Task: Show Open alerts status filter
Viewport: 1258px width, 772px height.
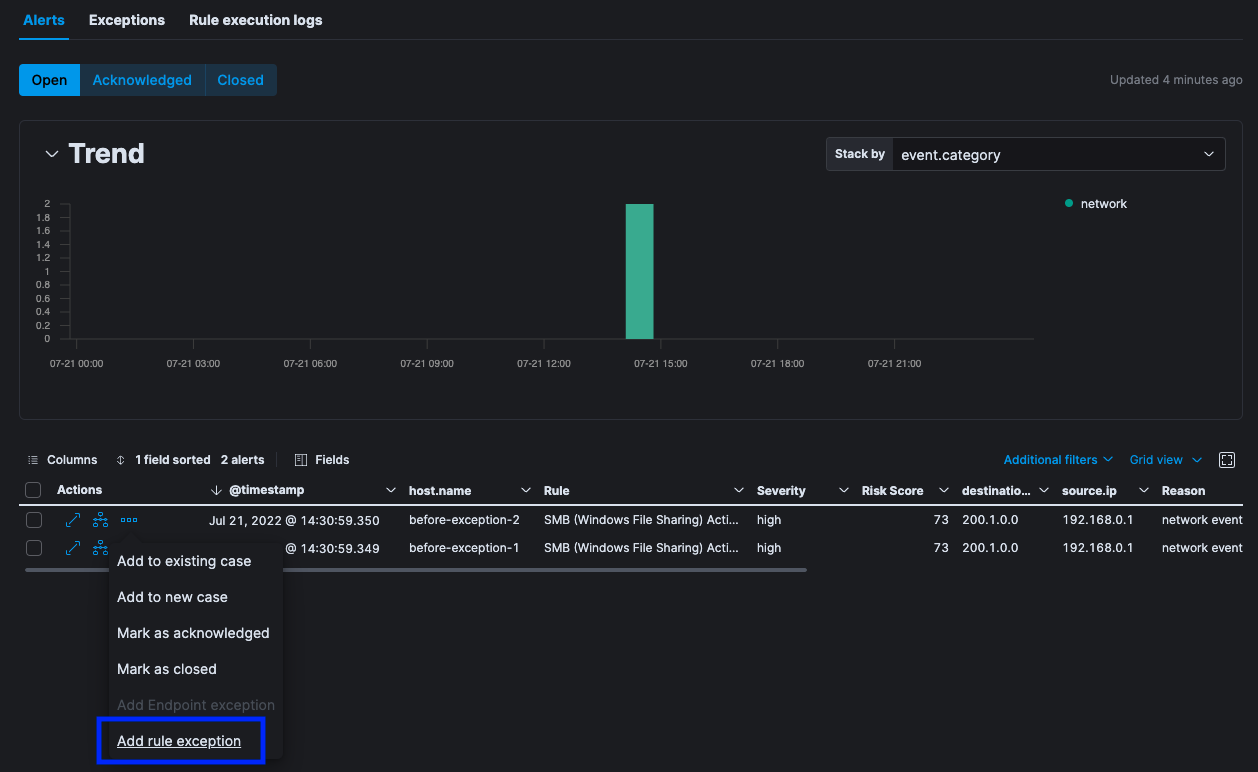Action: tap(49, 80)
